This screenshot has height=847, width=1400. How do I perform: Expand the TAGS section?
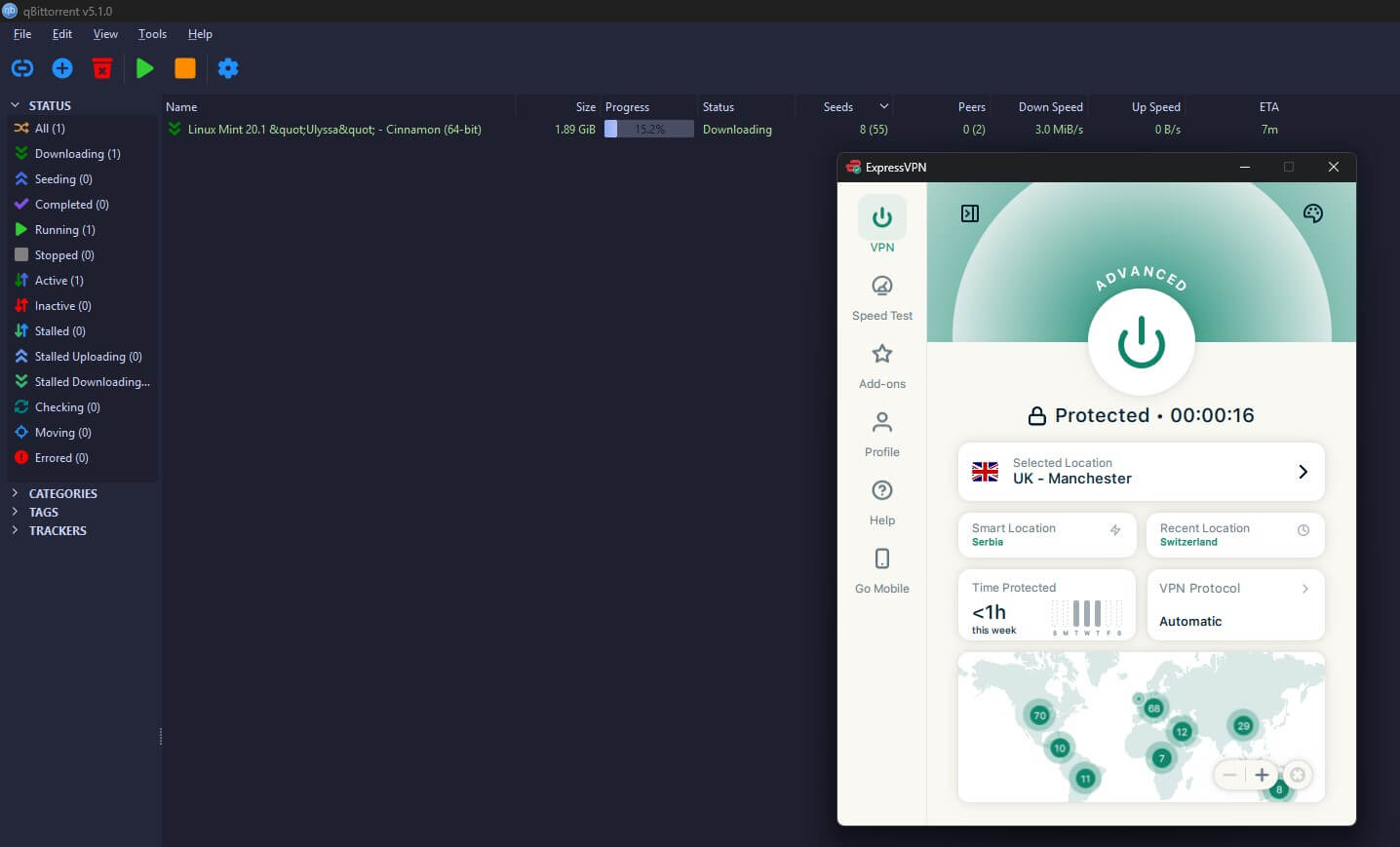click(15, 512)
